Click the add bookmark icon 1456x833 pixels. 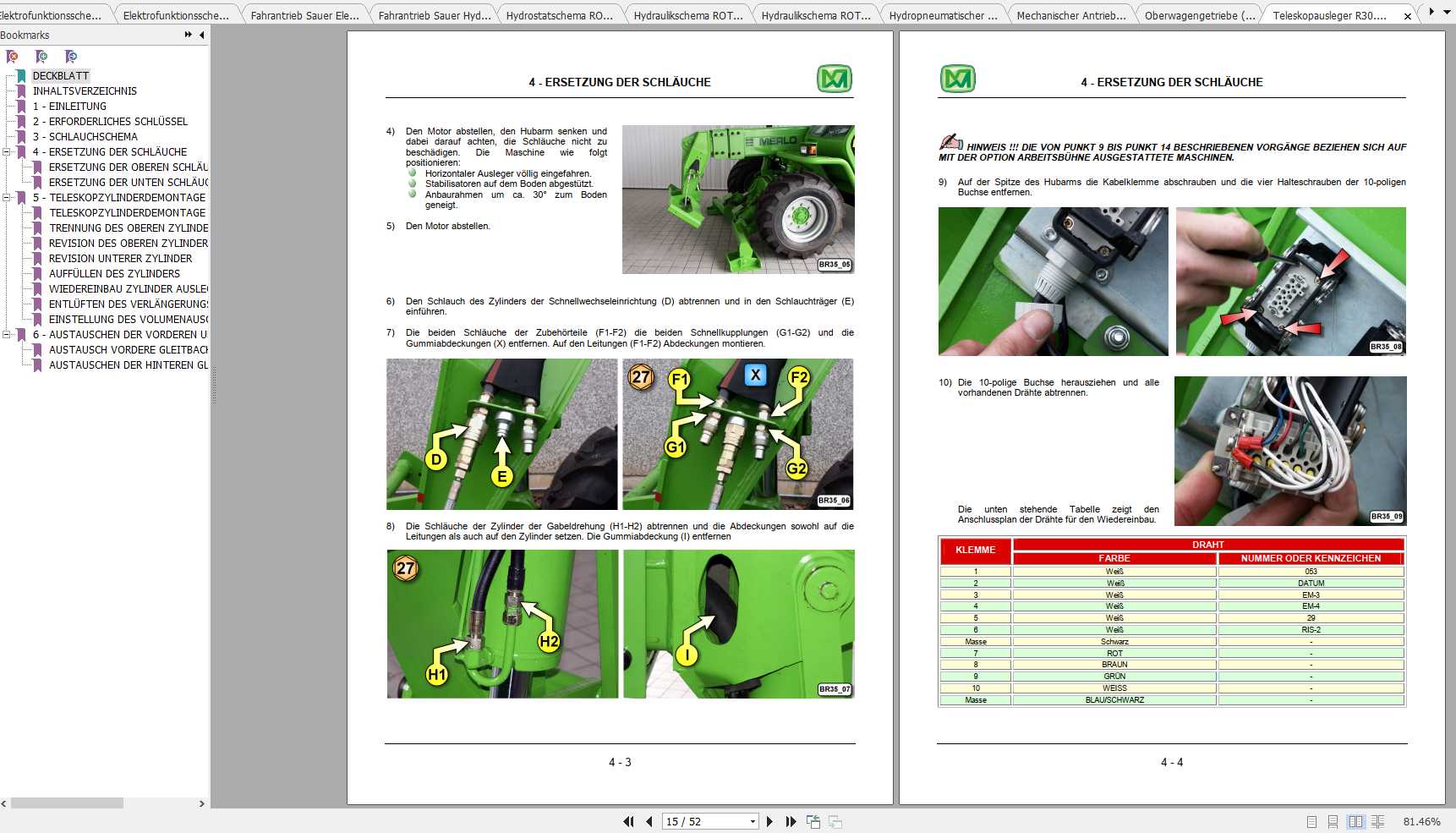point(41,57)
